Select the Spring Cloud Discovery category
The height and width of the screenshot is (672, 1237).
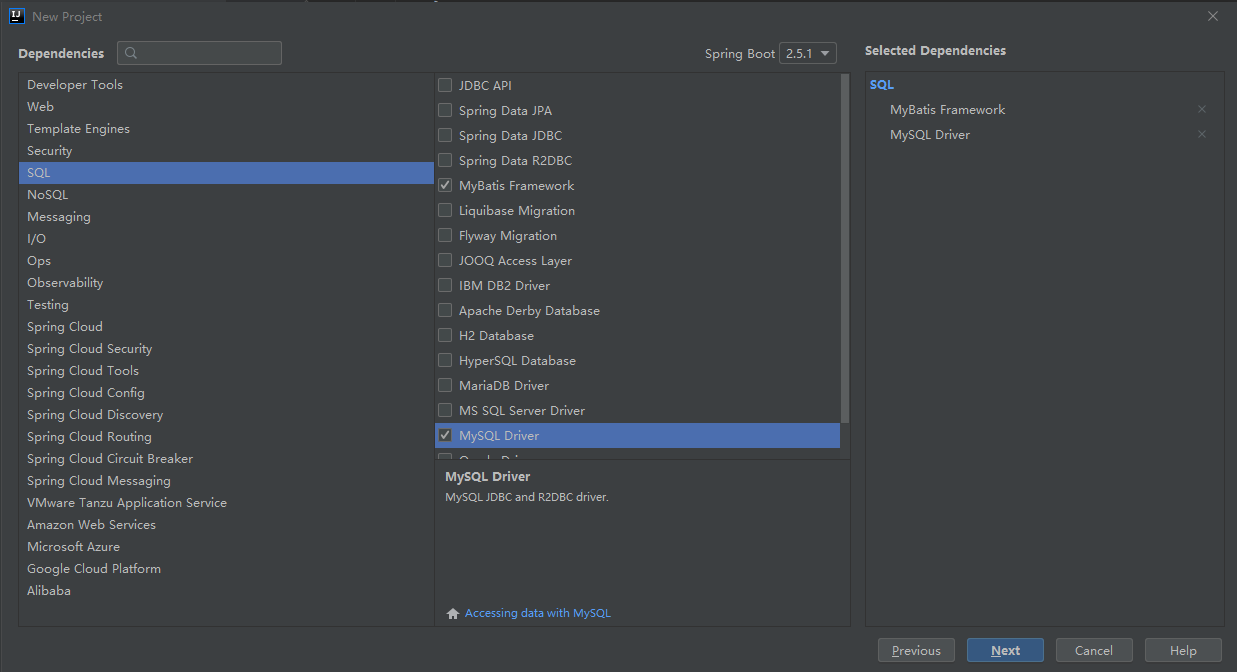pyautogui.click(x=226, y=415)
